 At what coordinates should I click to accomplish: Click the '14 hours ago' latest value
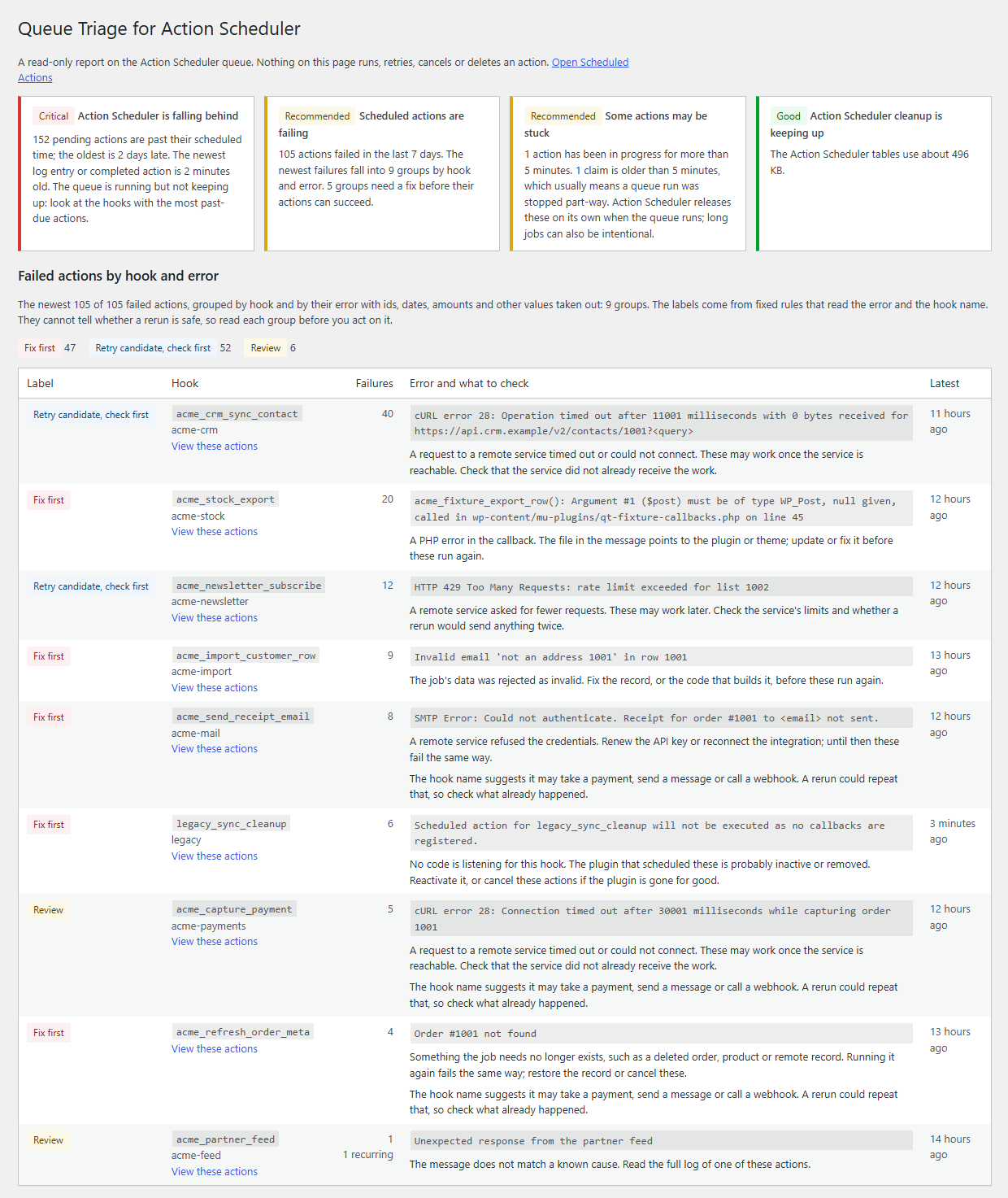950,1148
